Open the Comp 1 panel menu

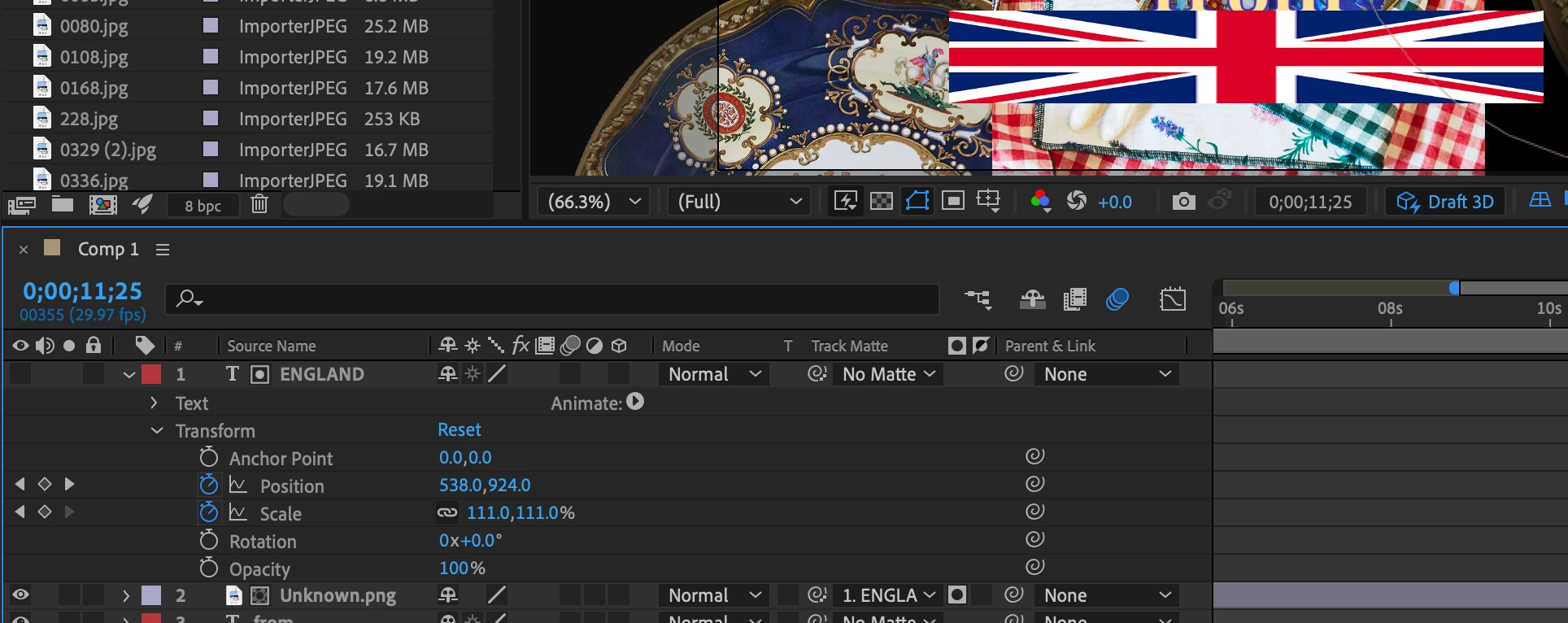tap(163, 250)
